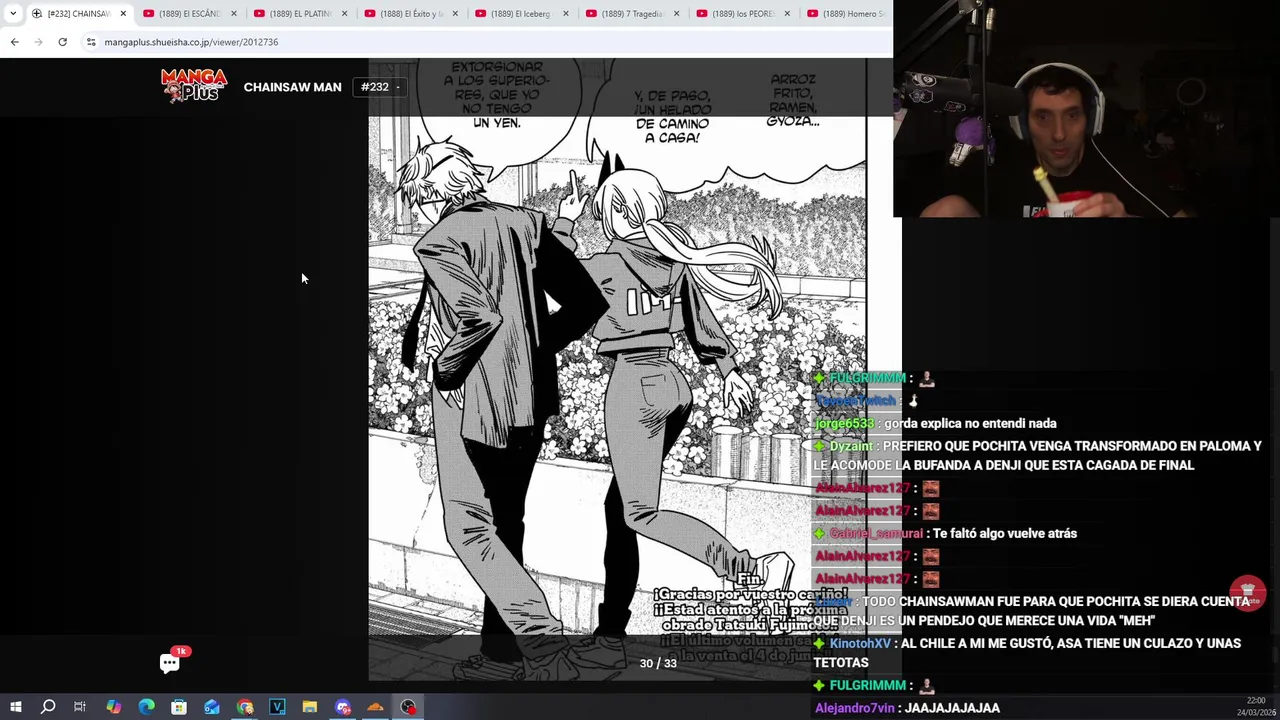The image size is (1280, 720).
Task: Open the Mail app on the taskbar
Action: pos(212,707)
